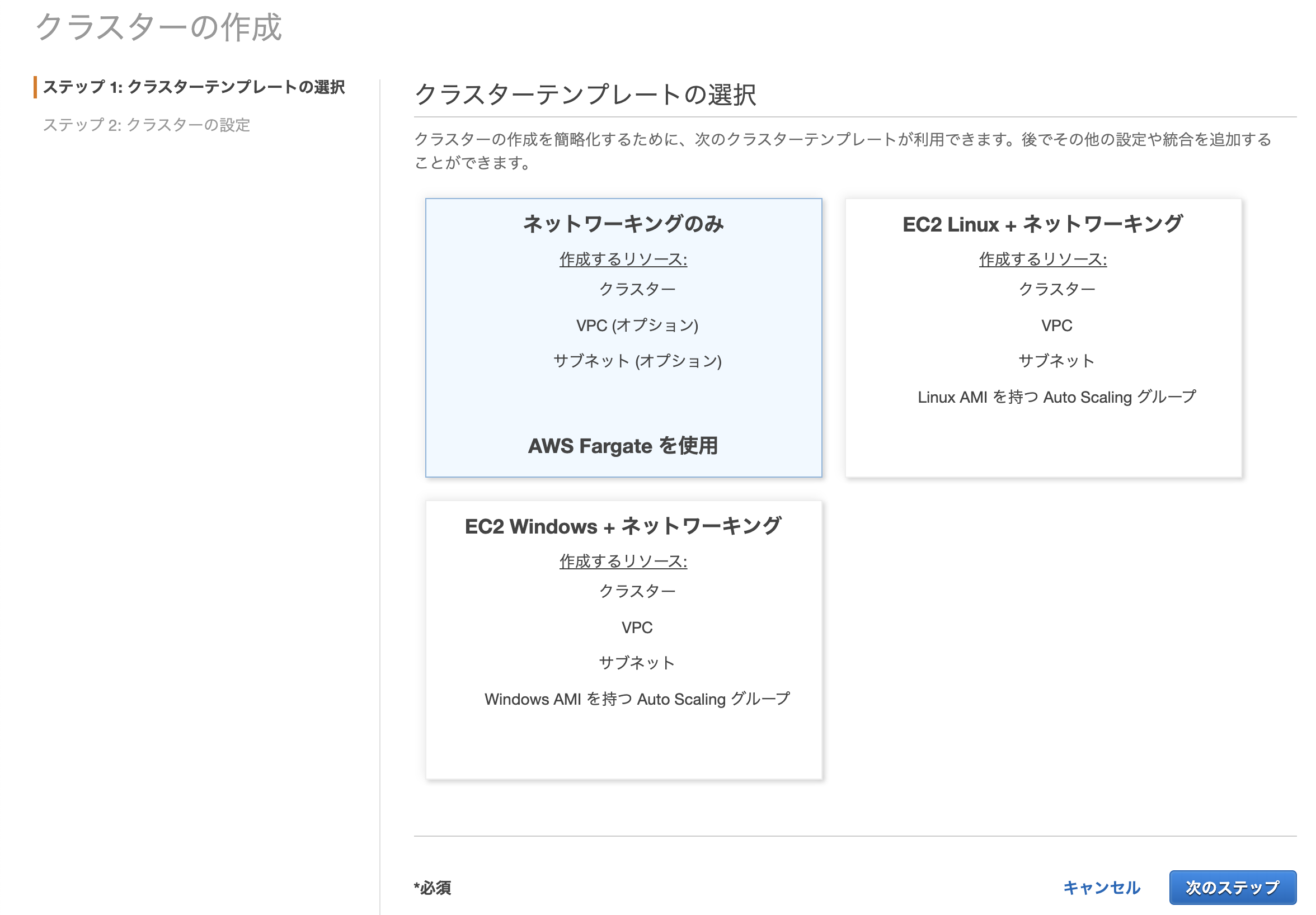Click the *必須 note
The image size is (1316, 915).
[x=433, y=888]
